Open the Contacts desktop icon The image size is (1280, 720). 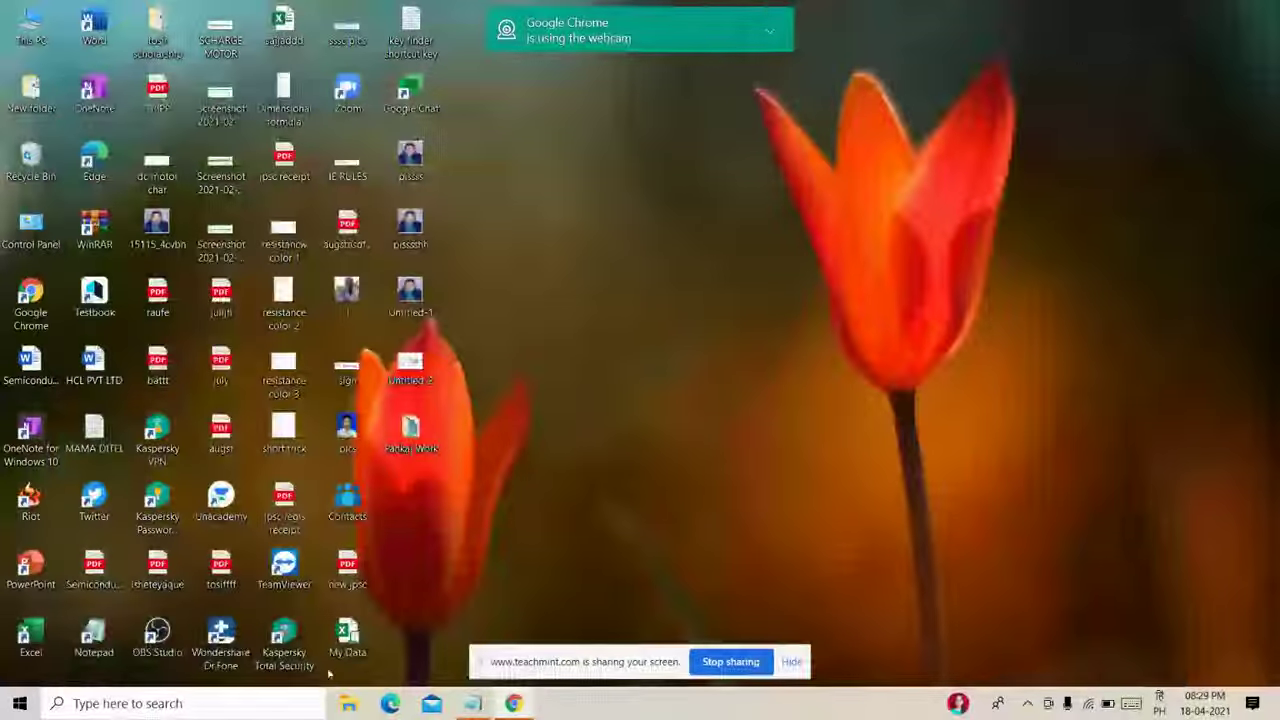347,502
